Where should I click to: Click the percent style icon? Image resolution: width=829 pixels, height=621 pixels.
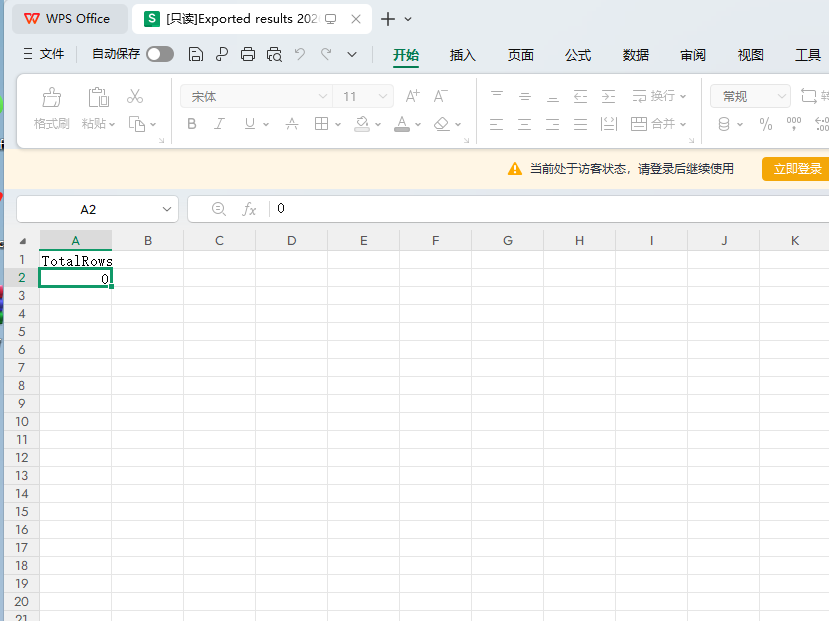point(766,124)
